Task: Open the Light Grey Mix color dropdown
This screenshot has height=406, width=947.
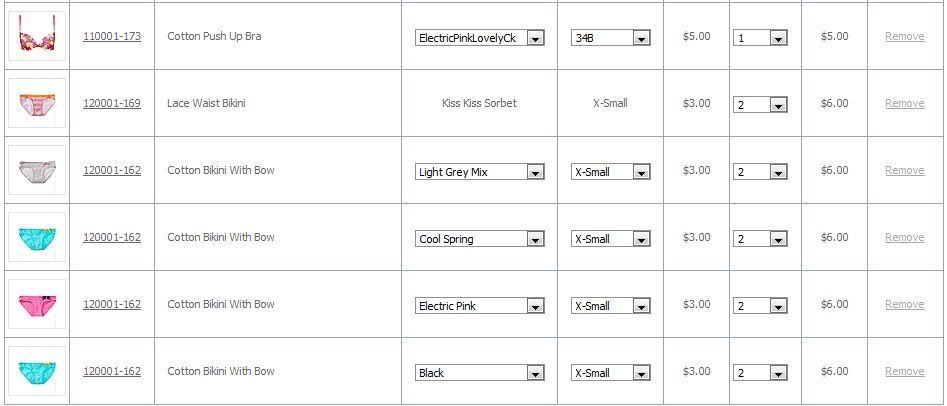Action: (x=480, y=172)
